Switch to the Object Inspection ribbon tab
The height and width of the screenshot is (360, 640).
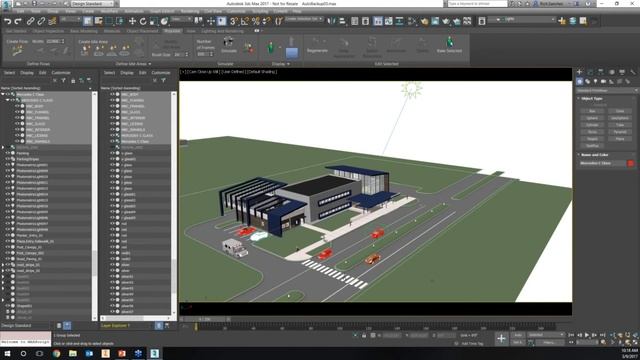point(48,31)
